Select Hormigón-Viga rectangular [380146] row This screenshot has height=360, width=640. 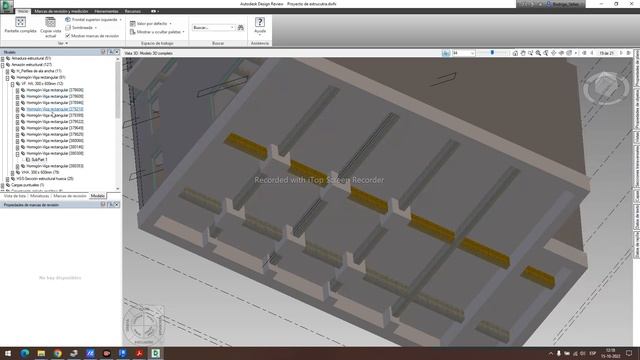point(55,147)
